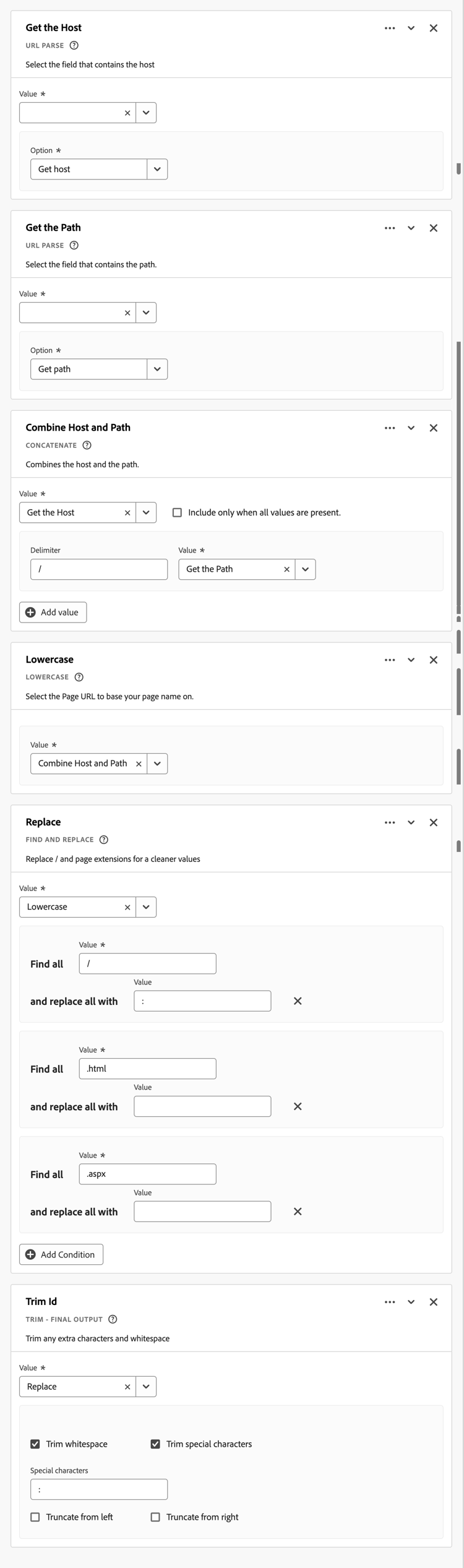The height and width of the screenshot is (1568, 464).
Task: Uncheck the Trim special characters checkbox
Action: click(155, 1444)
